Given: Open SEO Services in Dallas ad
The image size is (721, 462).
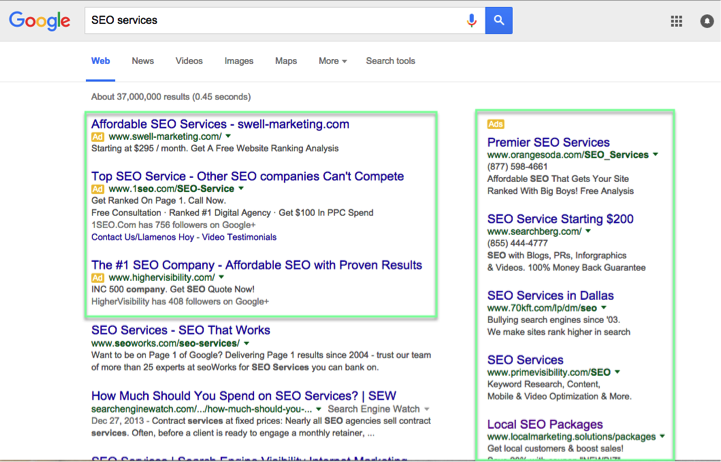Looking at the screenshot, I should click(x=550, y=296).
